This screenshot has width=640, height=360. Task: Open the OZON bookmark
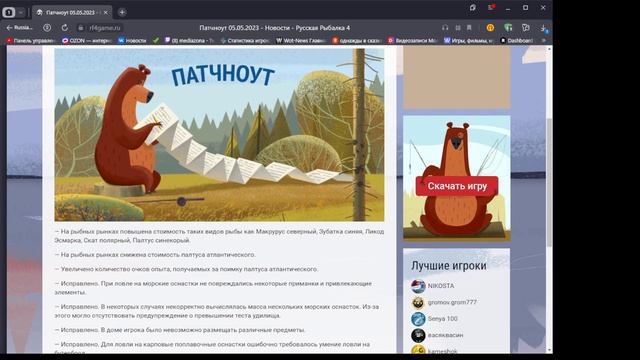[x=87, y=40]
